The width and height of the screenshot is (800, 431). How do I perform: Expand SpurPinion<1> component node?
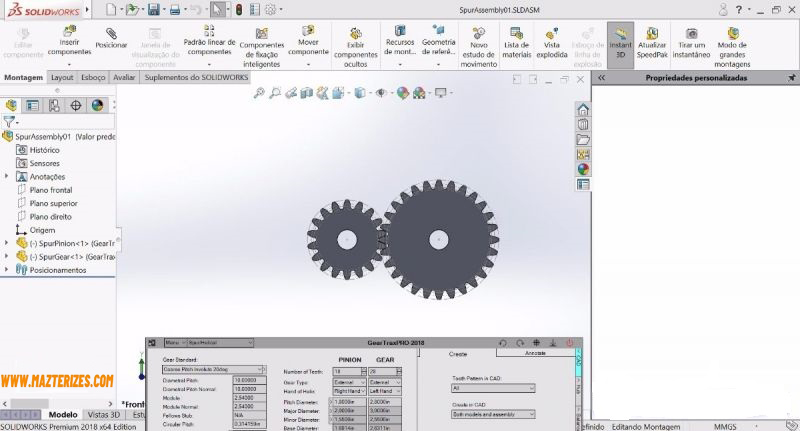[x=6, y=243]
